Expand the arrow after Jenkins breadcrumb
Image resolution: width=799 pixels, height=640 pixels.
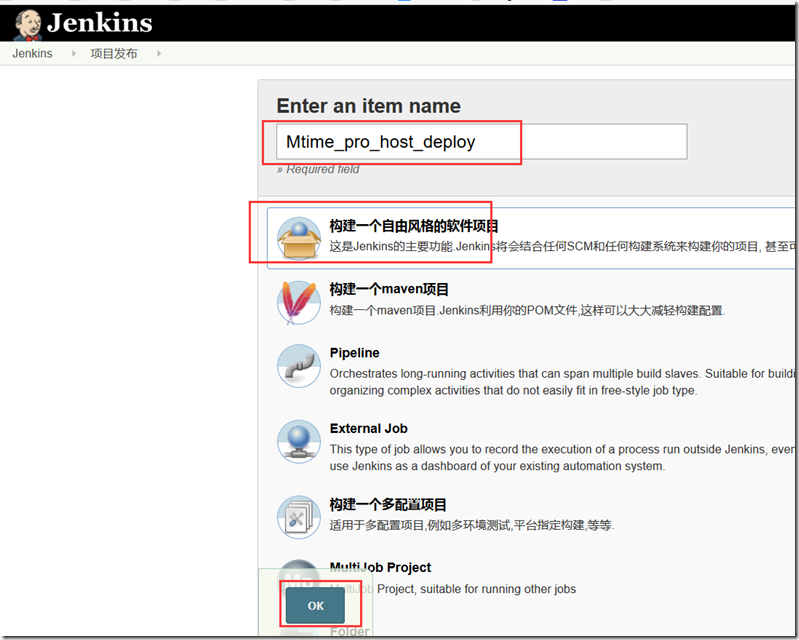[x=74, y=54]
